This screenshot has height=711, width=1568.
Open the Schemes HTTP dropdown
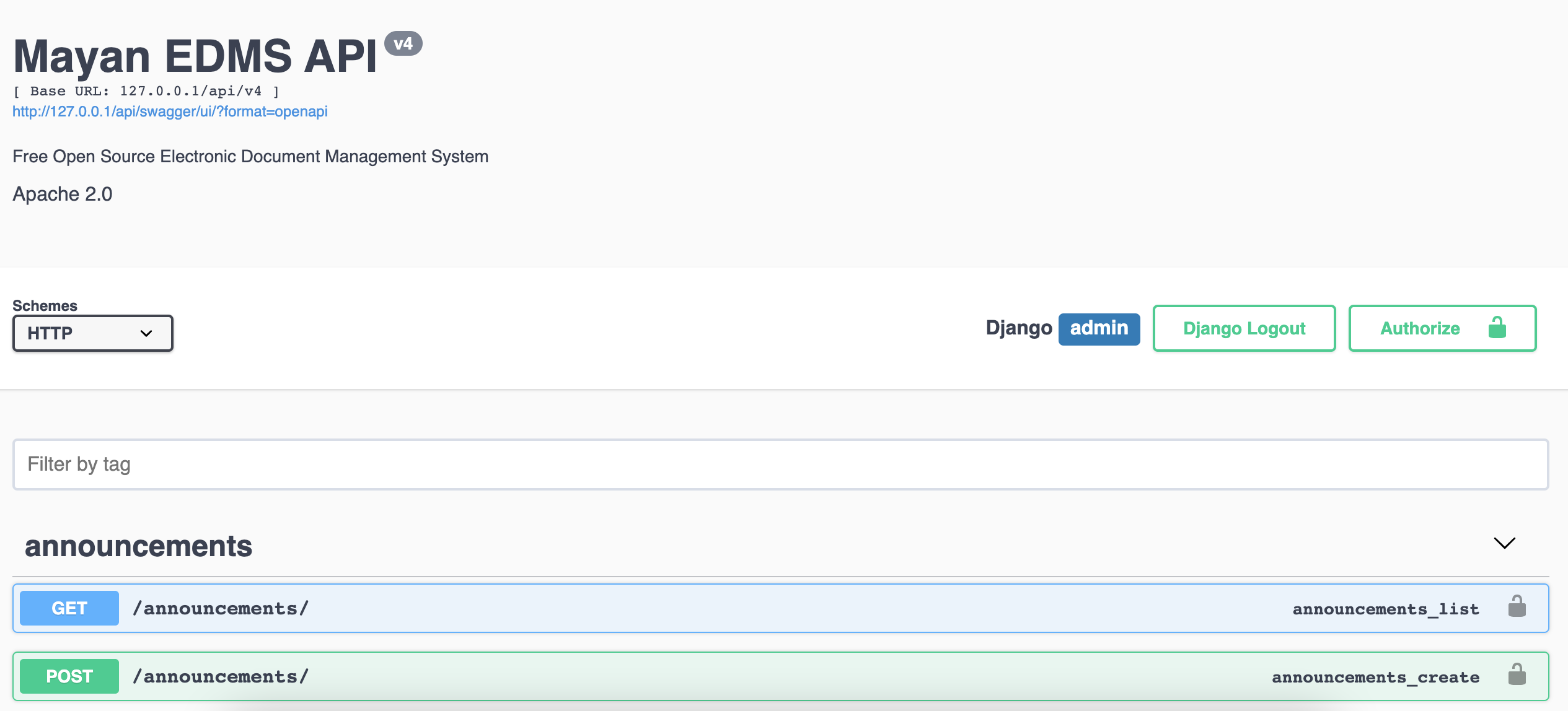tap(92, 333)
